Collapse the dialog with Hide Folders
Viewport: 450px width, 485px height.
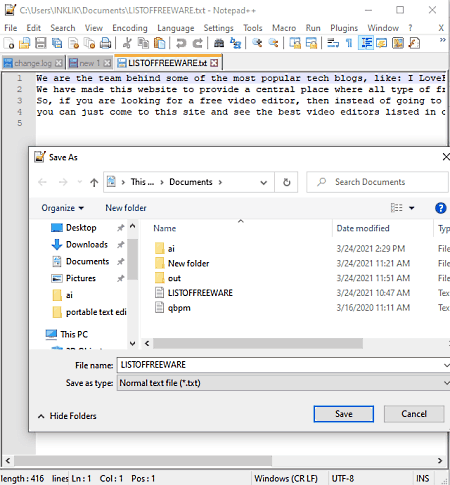pyautogui.click(x=67, y=416)
